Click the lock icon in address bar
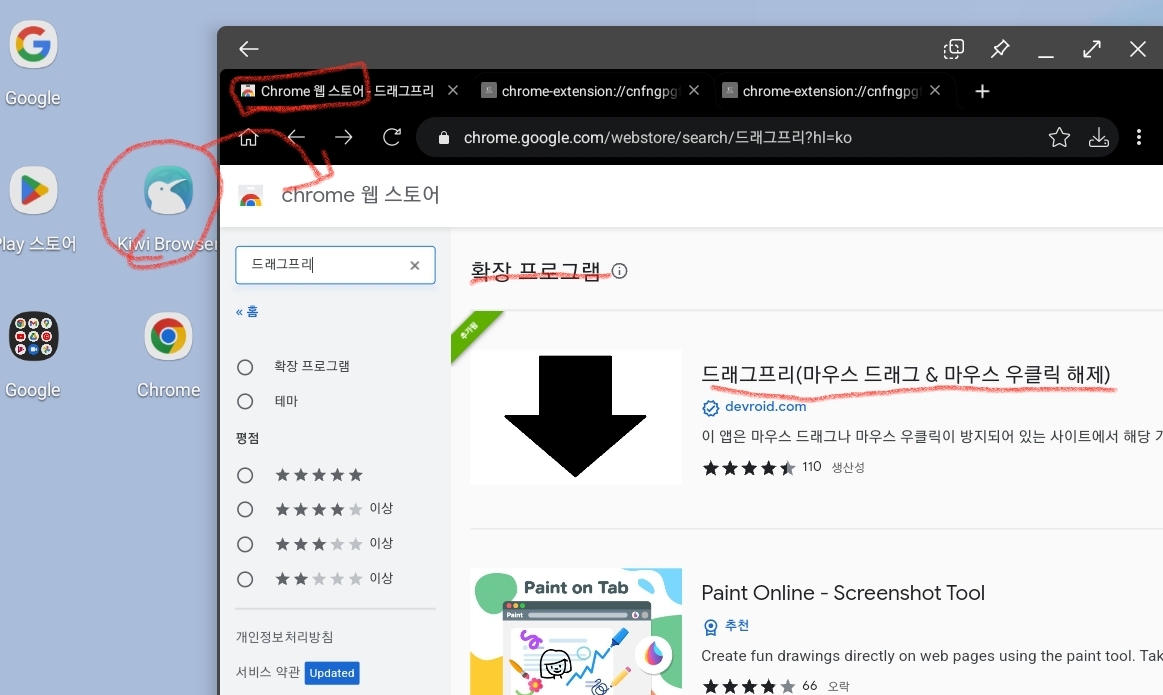1163x695 pixels. 444,138
